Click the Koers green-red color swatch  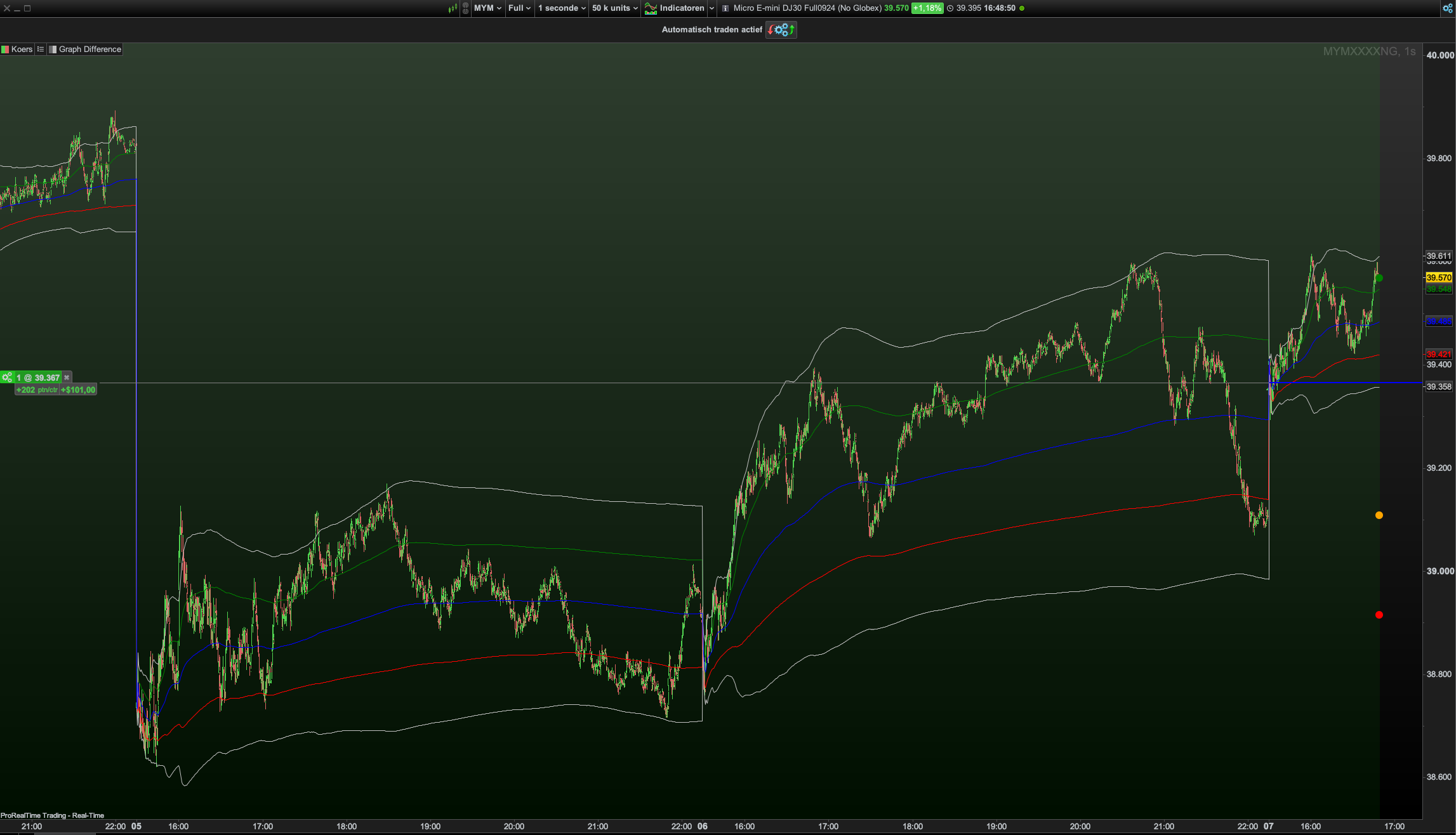[5, 49]
